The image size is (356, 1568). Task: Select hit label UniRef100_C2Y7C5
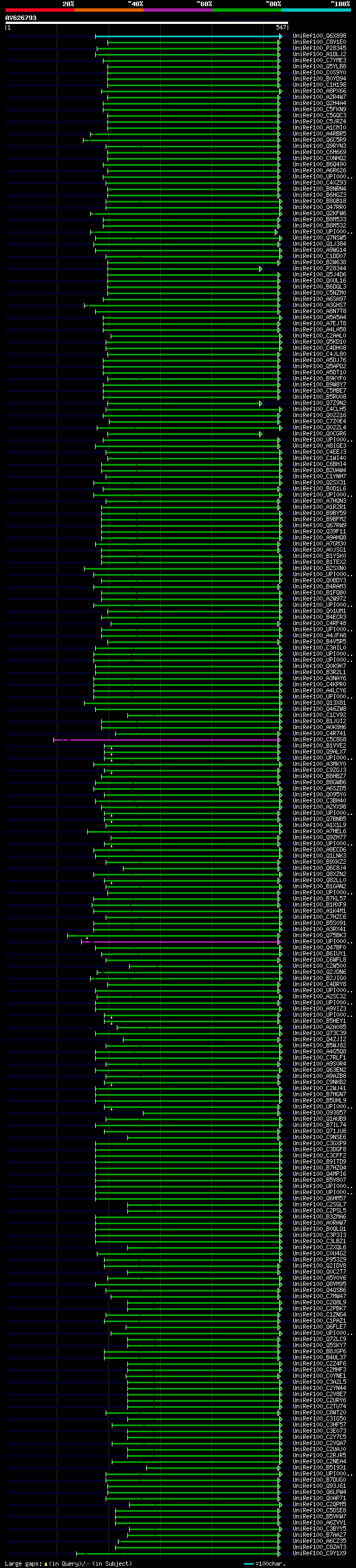pyautogui.click(x=319, y=1437)
